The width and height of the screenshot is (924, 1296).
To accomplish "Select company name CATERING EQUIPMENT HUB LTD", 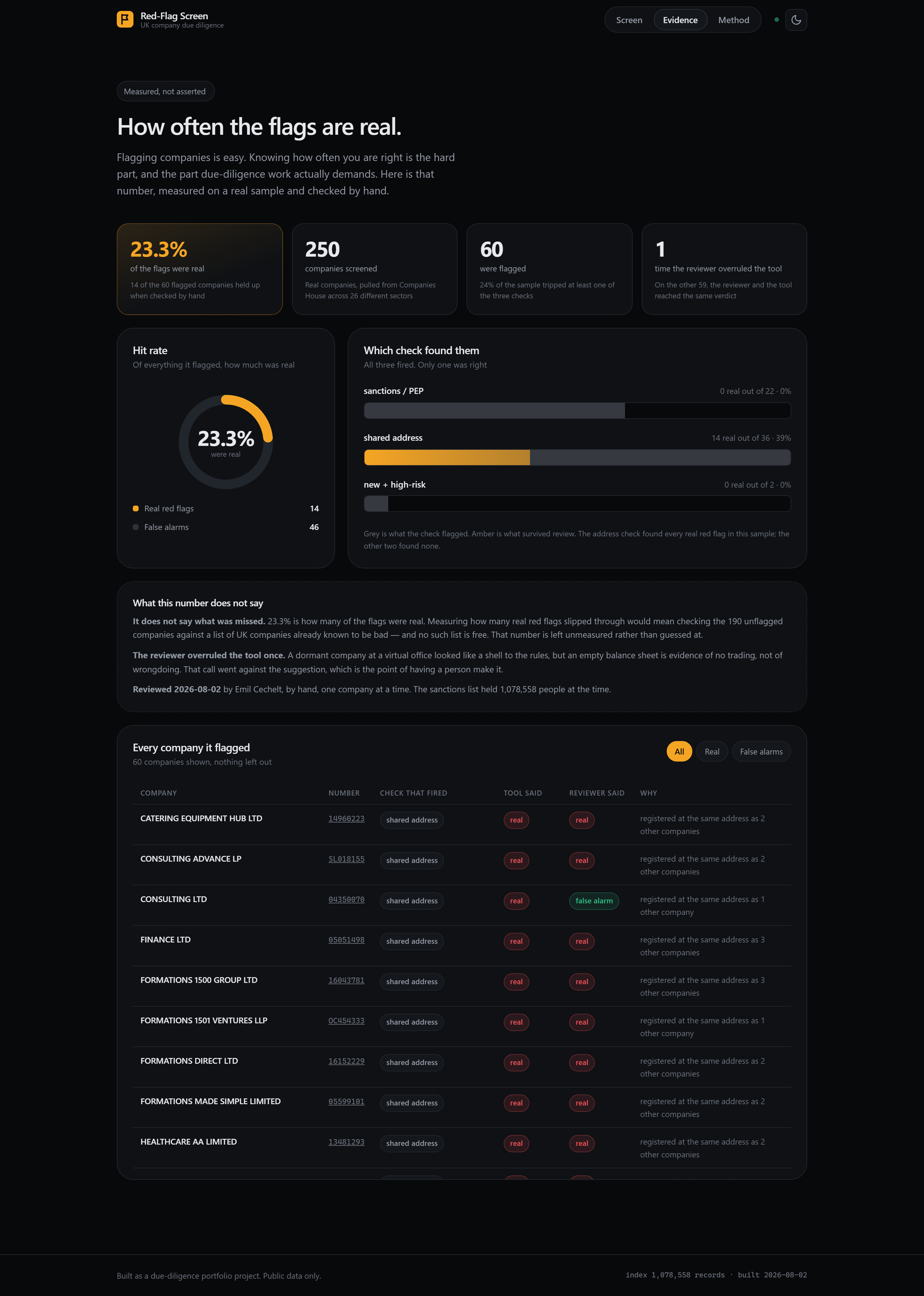I will [201, 819].
